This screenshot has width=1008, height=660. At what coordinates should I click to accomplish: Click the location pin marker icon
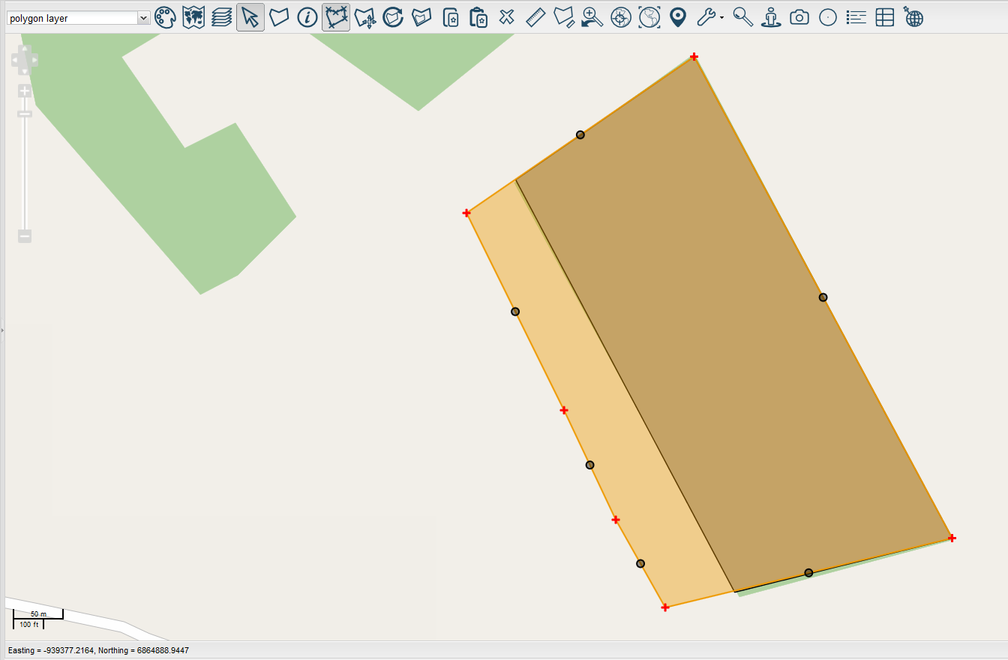coord(678,17)
